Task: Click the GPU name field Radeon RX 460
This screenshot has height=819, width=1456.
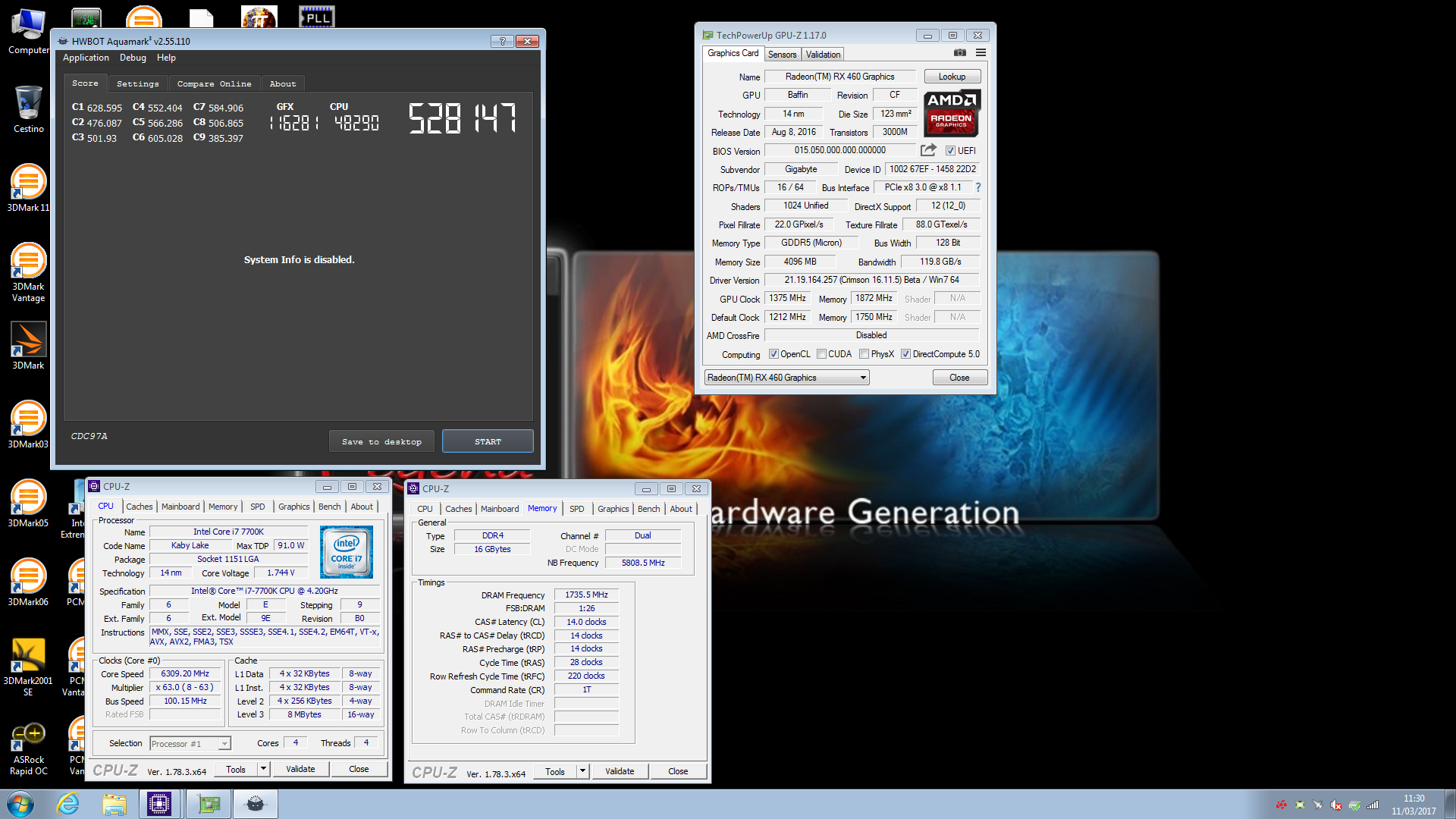Action: (x=839, y=77)
